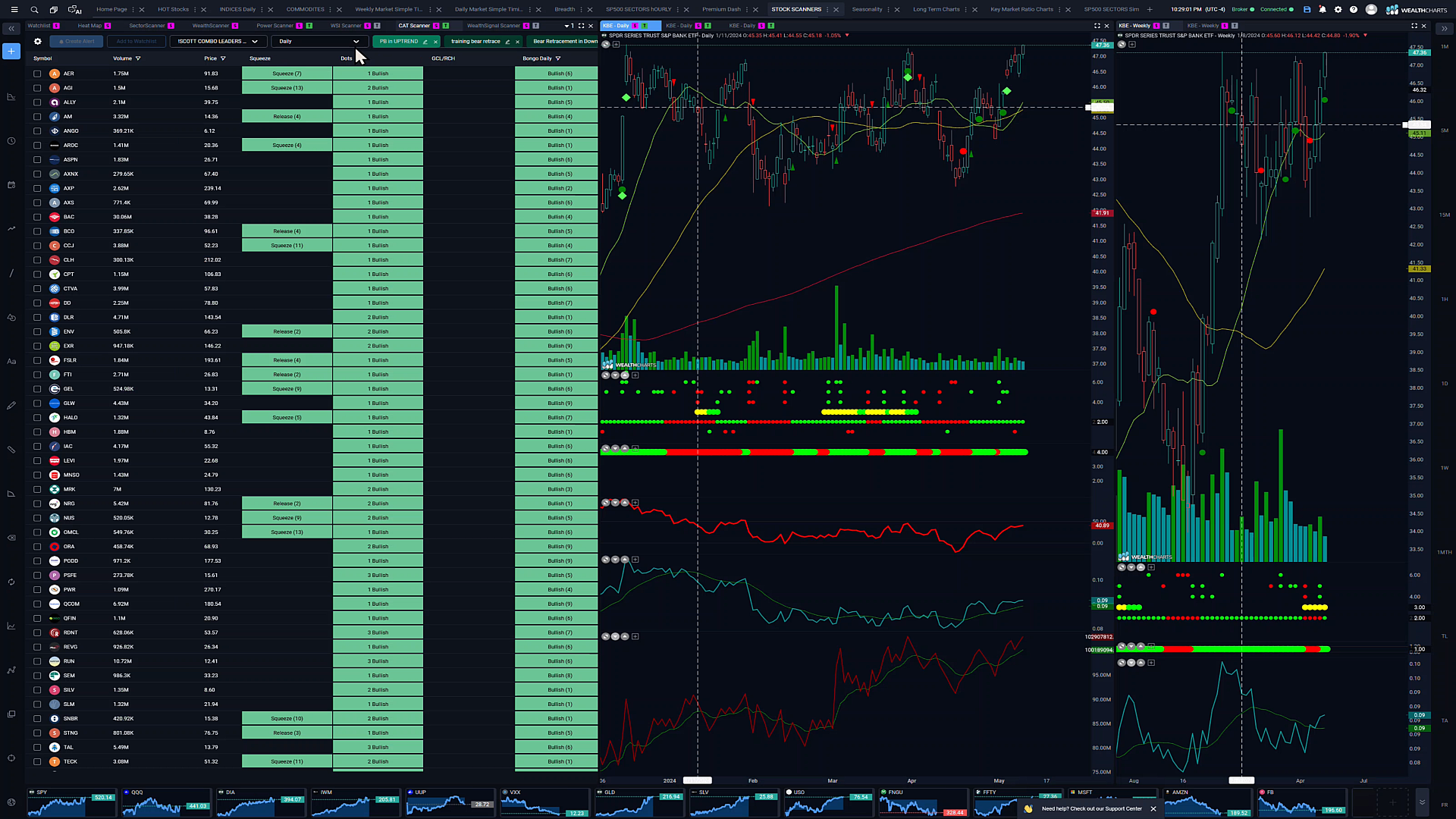
Task: Click the Create Alert button
Action: point(76,42)
